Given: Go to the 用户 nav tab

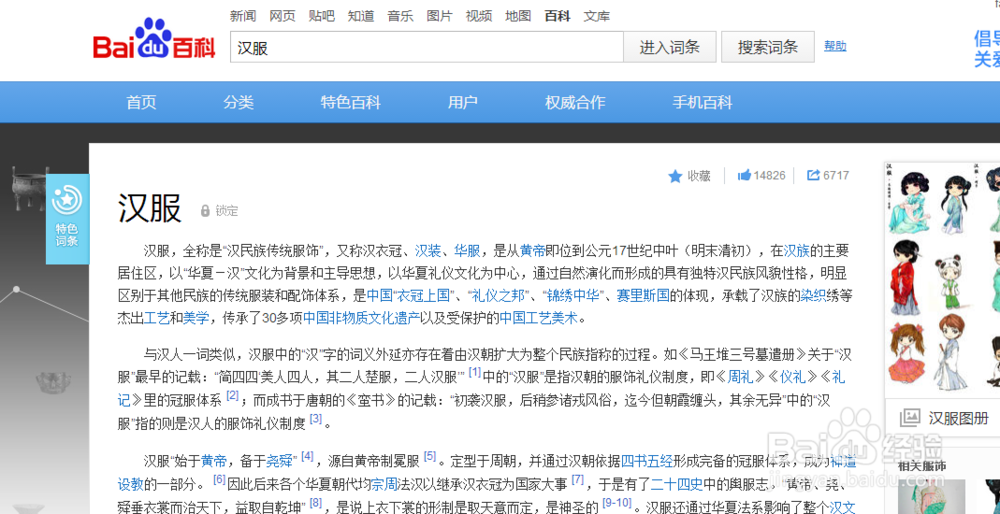Looking at the screenshot, I should [463, 102].
